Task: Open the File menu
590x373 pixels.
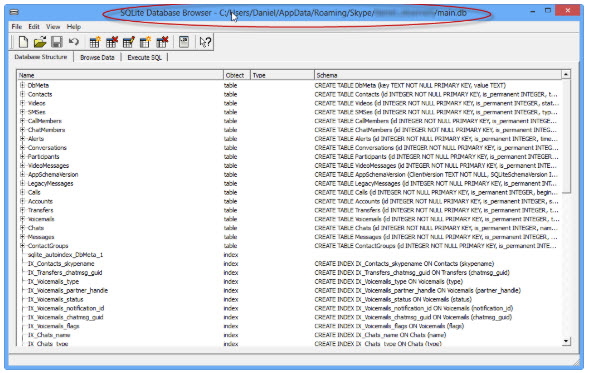Action: tap(17, 27)
